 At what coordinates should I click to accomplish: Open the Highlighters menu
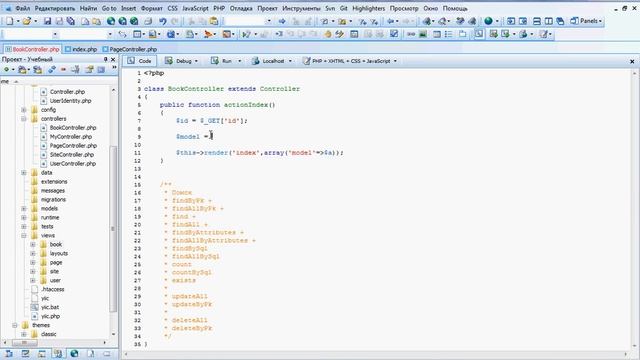pos(369,8)
